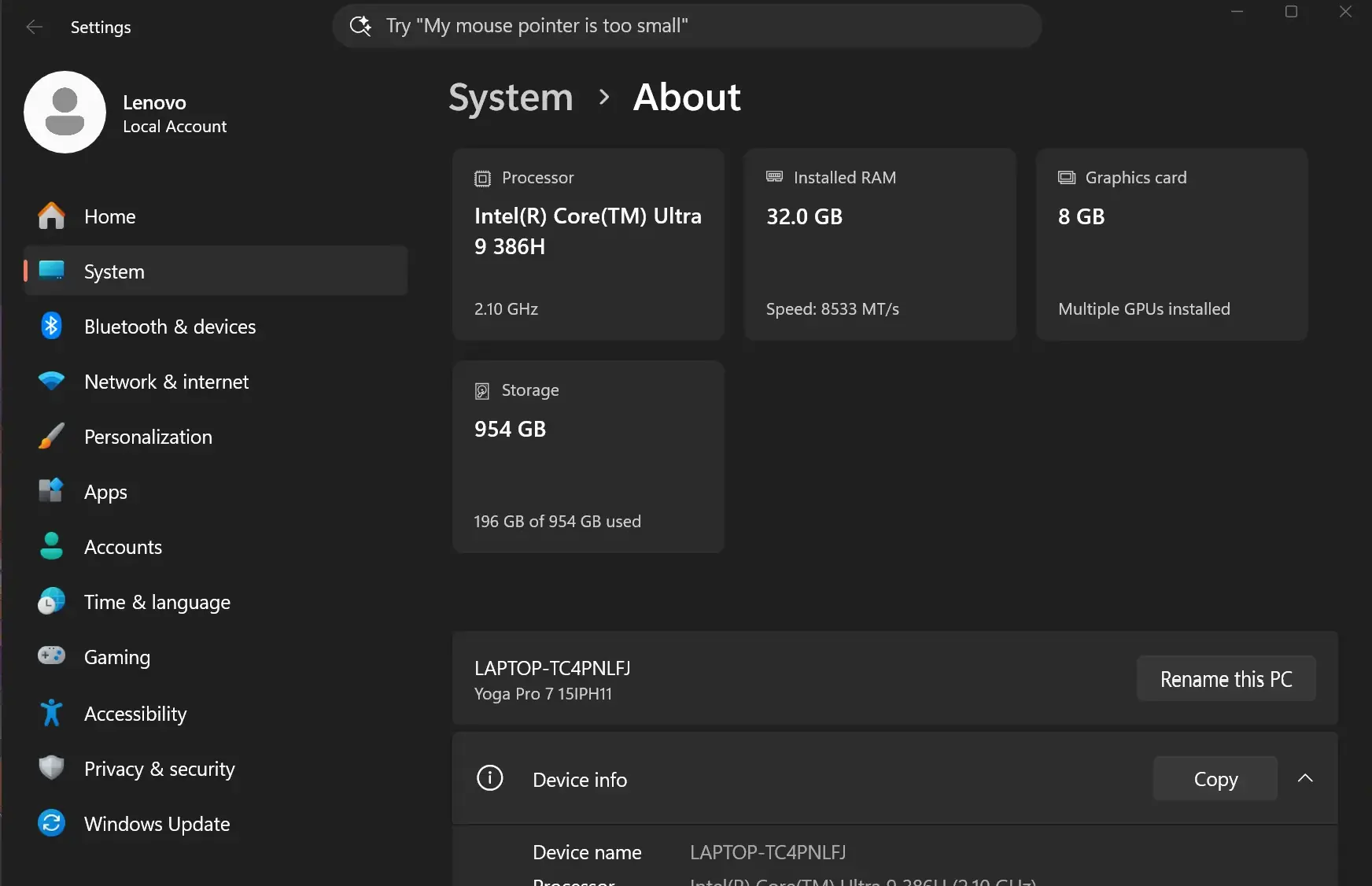Click the Settings search box
Image resolution: width=1372 pixels, height=886 pixels.
point(687,26)
